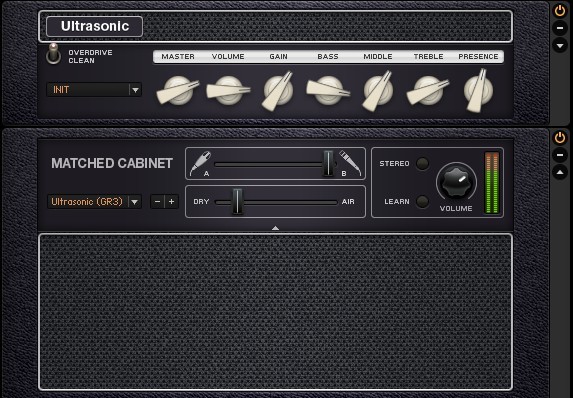Enable the STEREO button

point(422,163)
